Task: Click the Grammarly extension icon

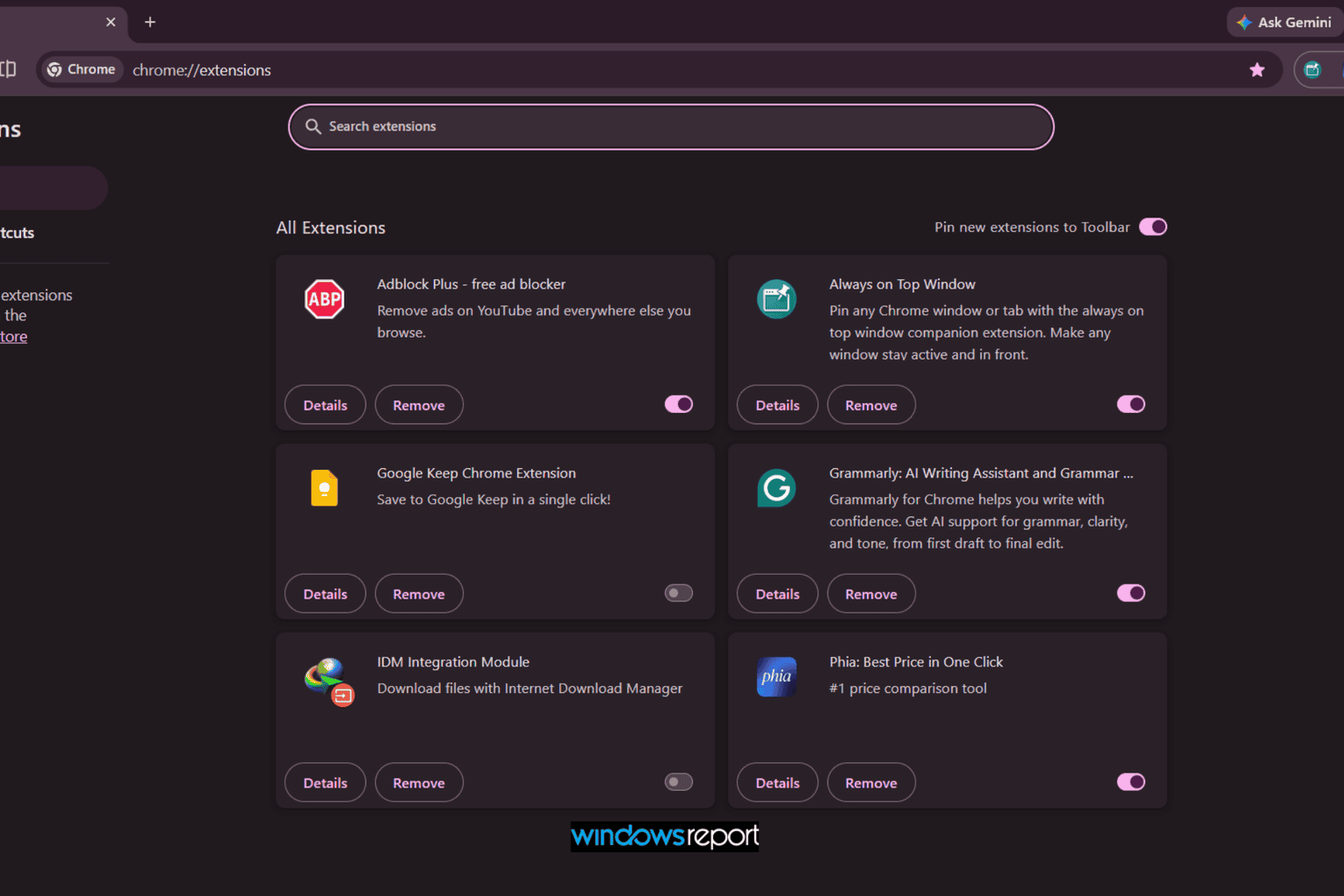Action: click(777, 488)
